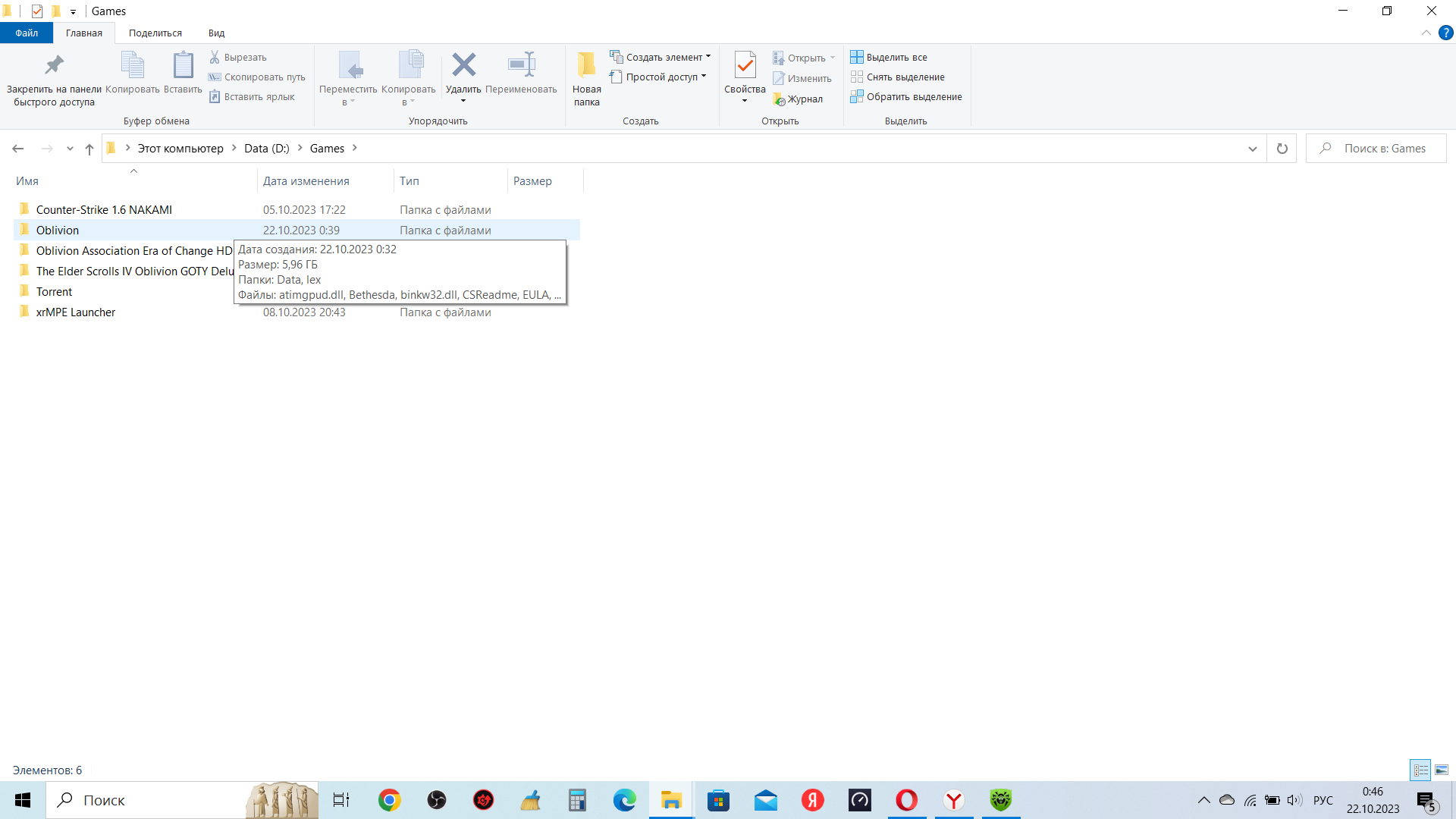This screenshot has height=819, width=1456.
Task: Open the History (Журнал) icon
Action: point(779,99)
